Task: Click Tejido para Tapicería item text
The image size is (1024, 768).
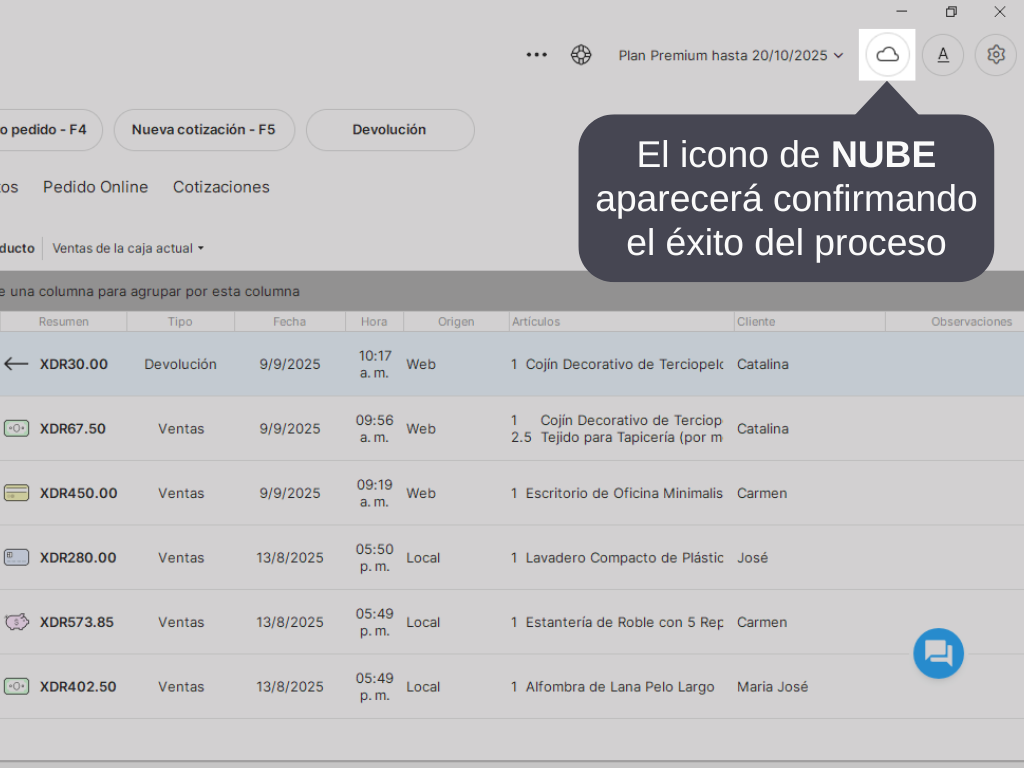Action: [x=632, y=438]
